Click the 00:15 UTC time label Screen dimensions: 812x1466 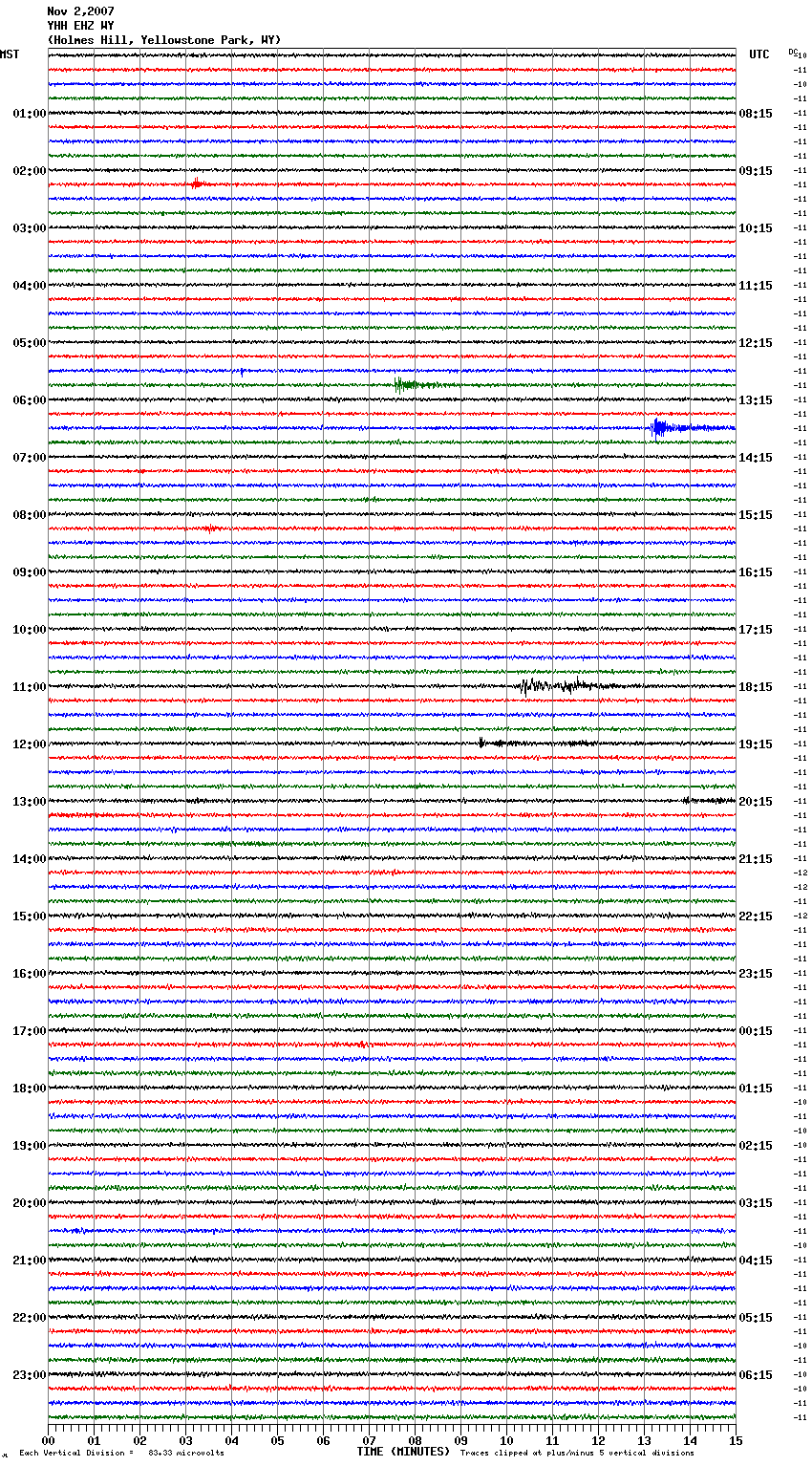756,1031
